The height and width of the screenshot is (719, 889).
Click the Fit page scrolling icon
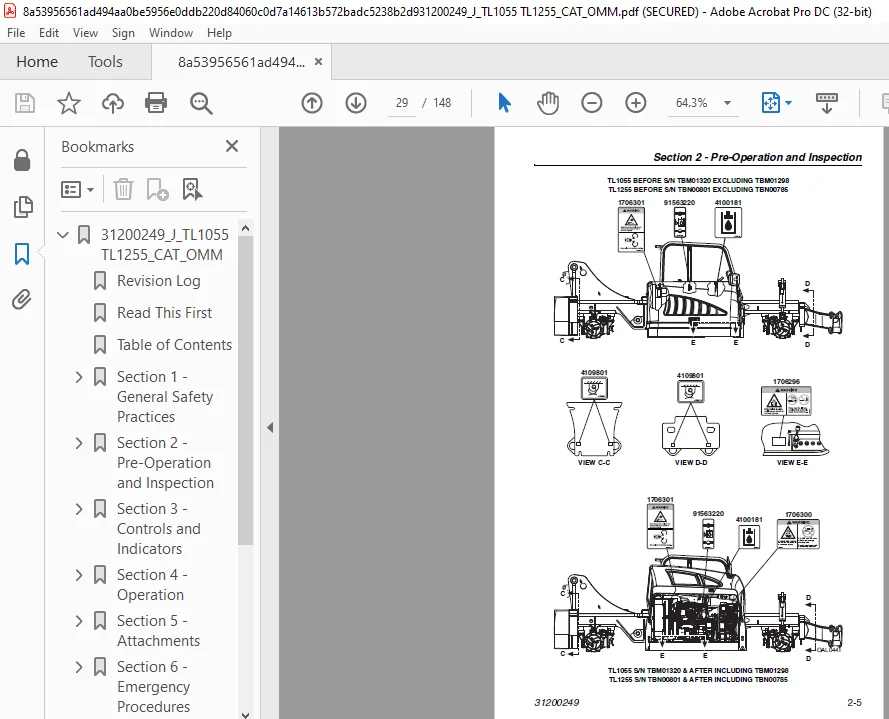pyautogui.click(x=771, y=103)
